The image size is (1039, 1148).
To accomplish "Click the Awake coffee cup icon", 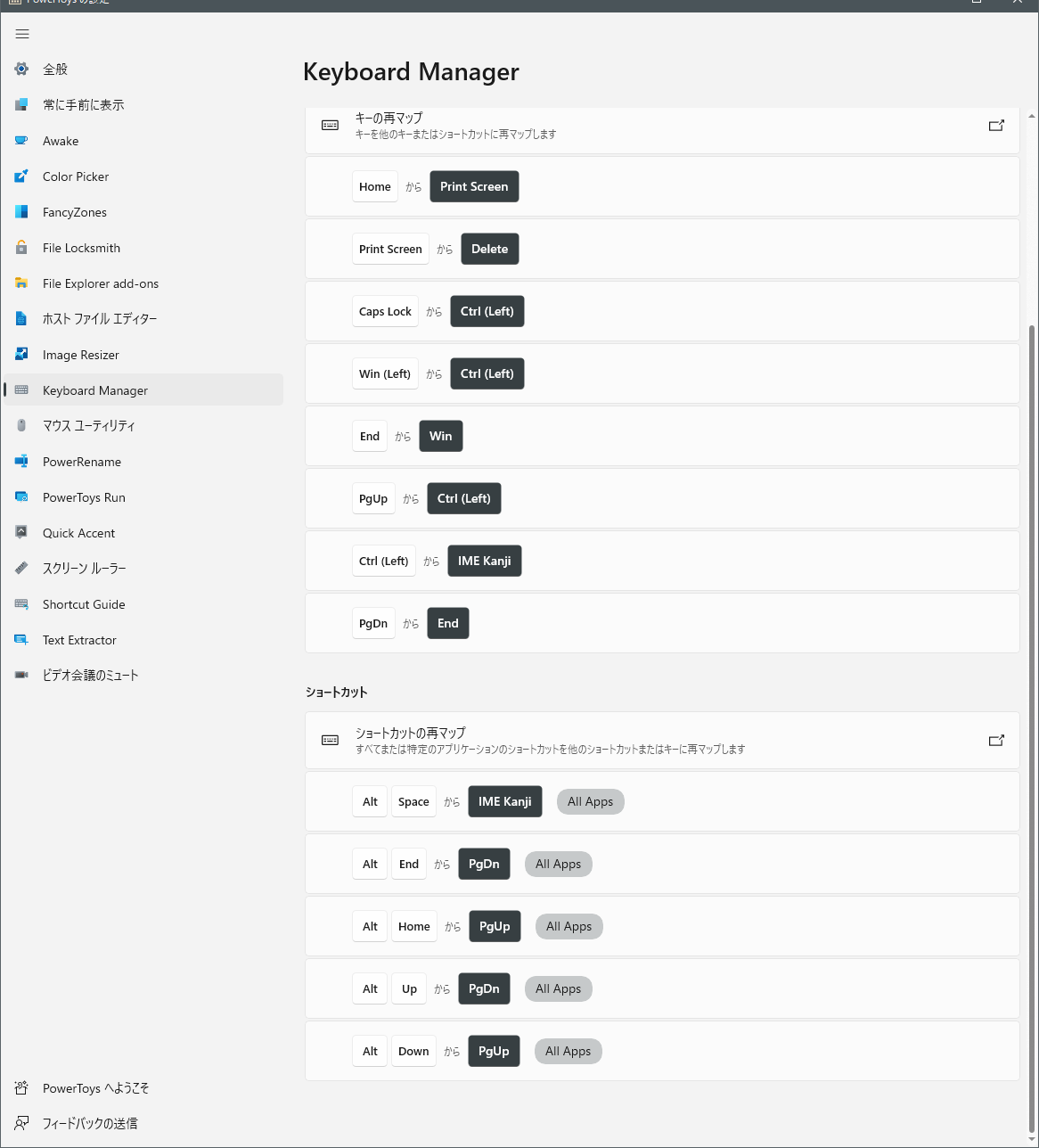I will 21,141.
